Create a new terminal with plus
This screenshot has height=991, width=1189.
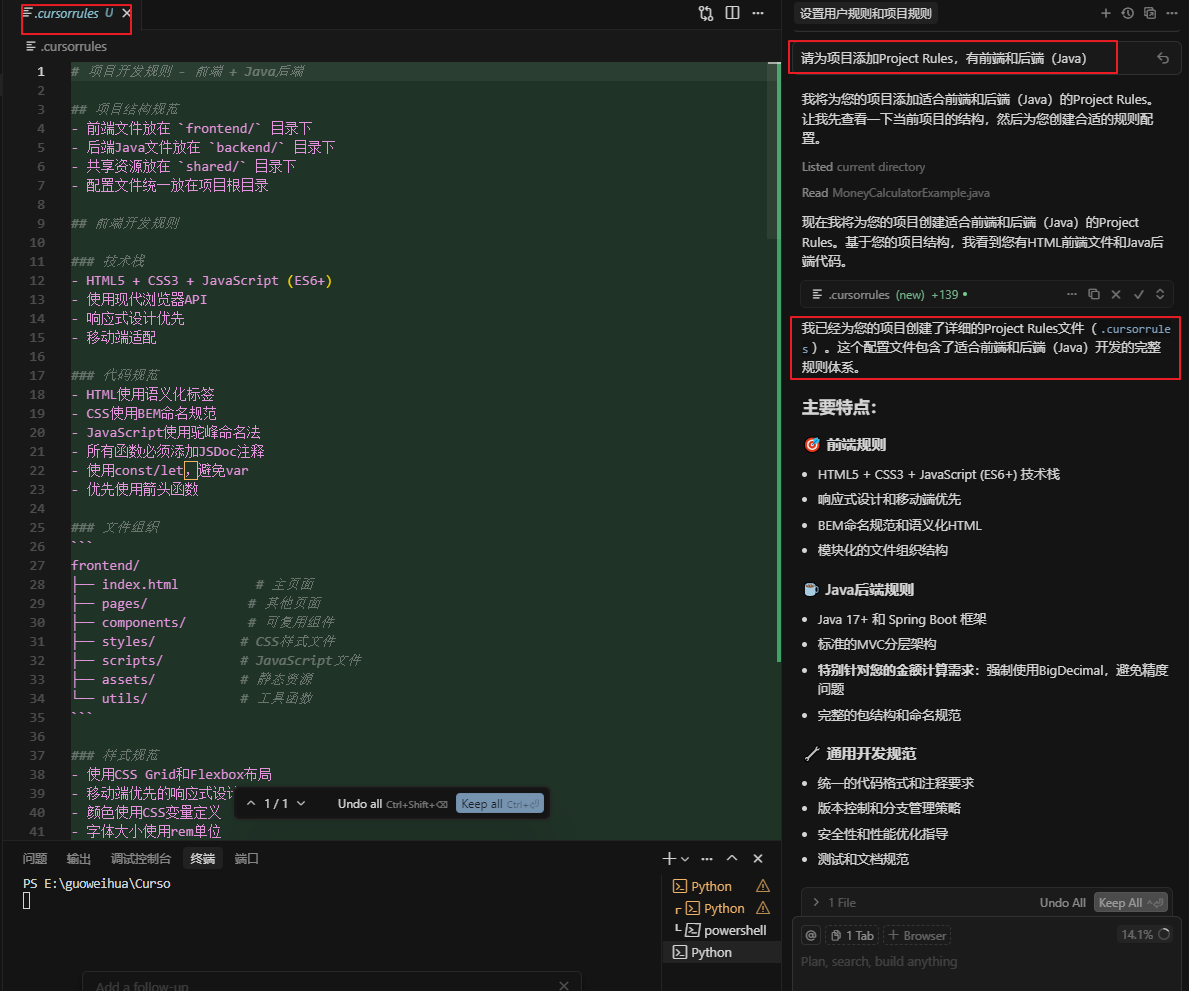[x=669, y=858]
